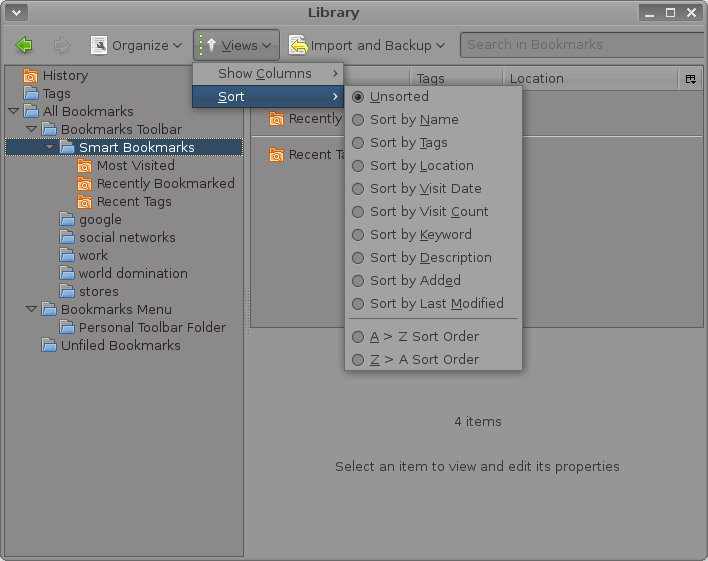Choose Sort by Added
This screenshot has height=561, width=708.
pyautogui.click(x=433, y=281)
